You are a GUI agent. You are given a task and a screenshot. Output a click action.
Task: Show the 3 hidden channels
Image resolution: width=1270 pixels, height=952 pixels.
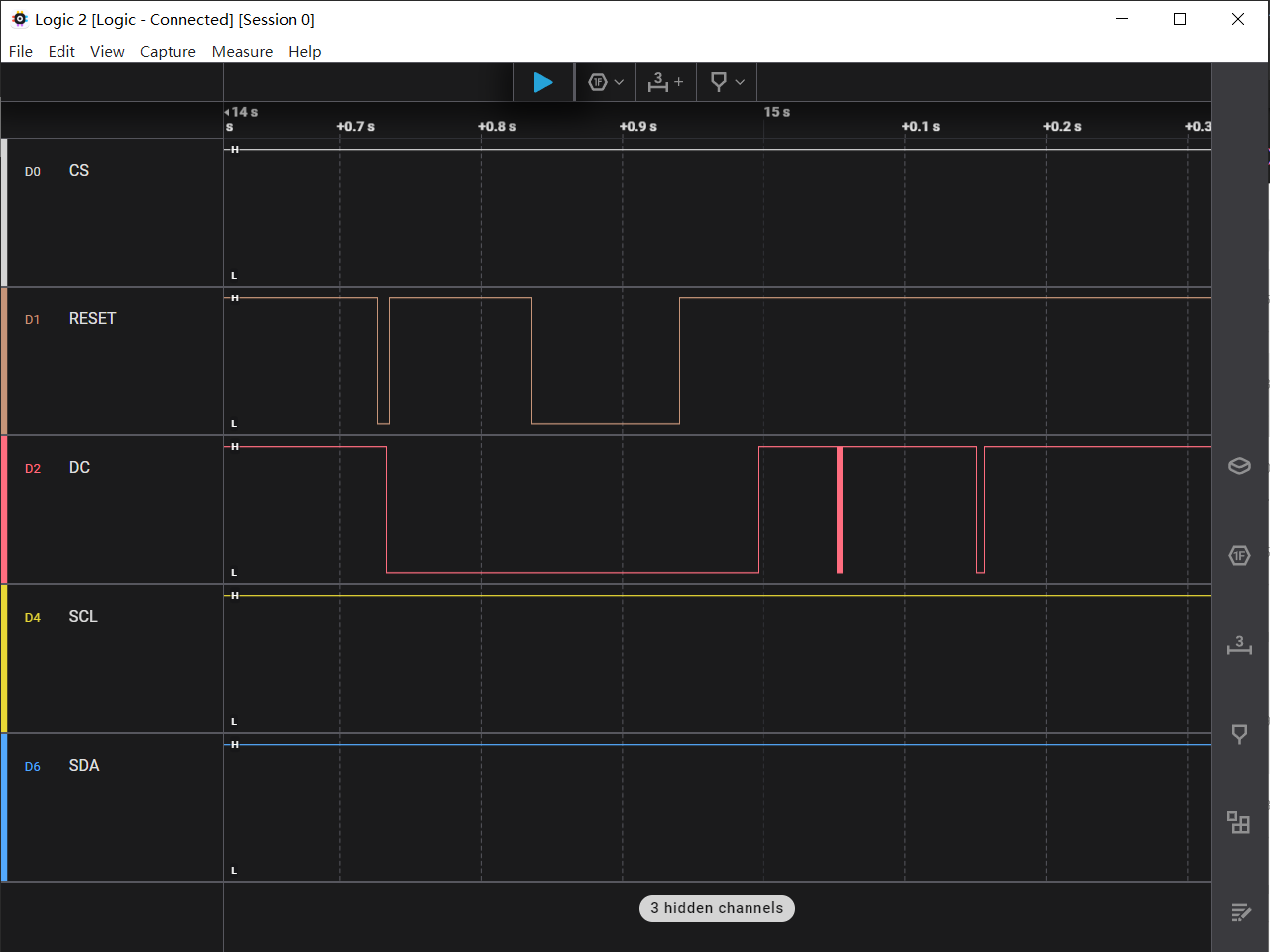(717, 908)
